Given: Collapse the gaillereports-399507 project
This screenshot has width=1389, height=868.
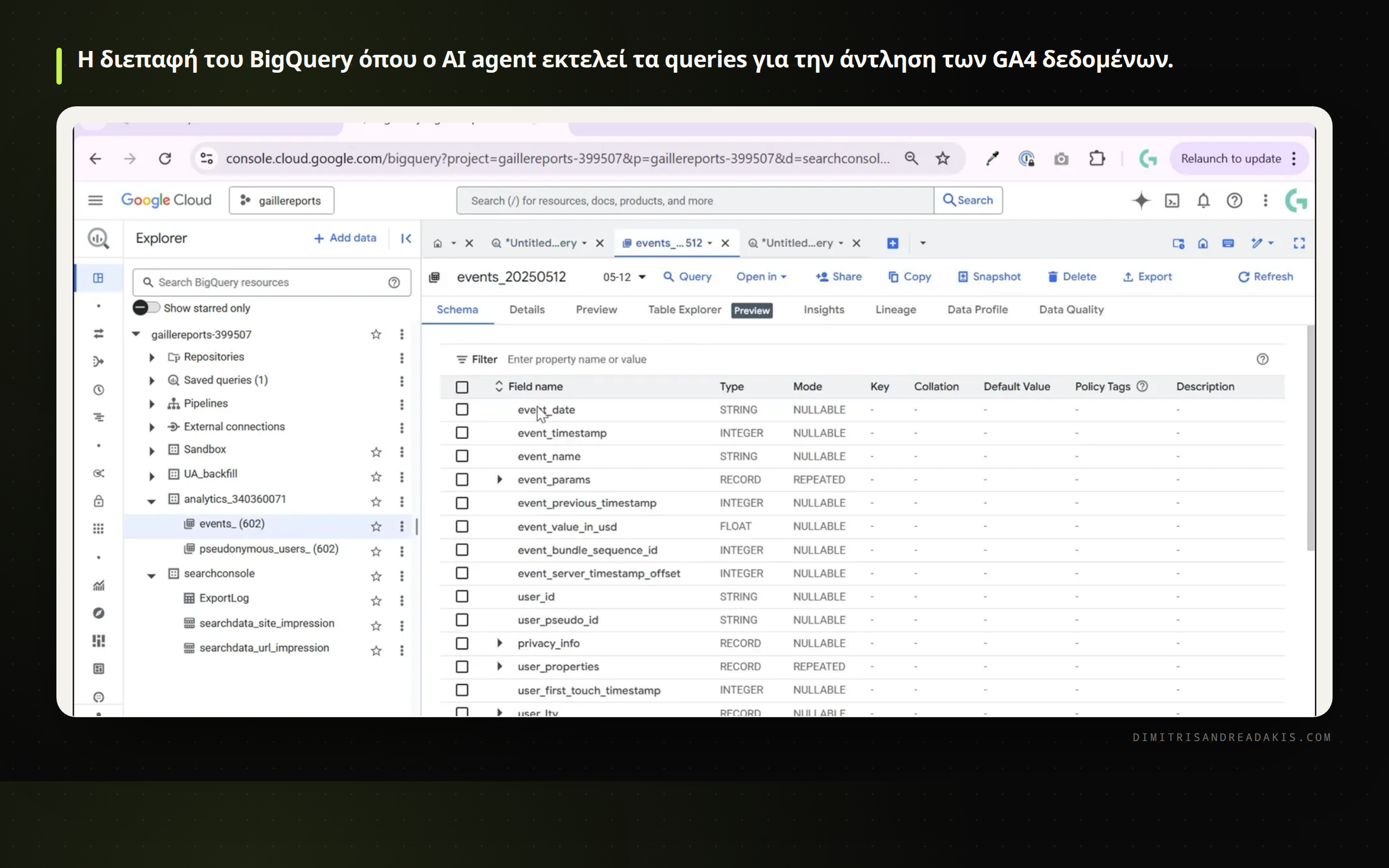Looking at the screenshot, I should pos(136,334).
